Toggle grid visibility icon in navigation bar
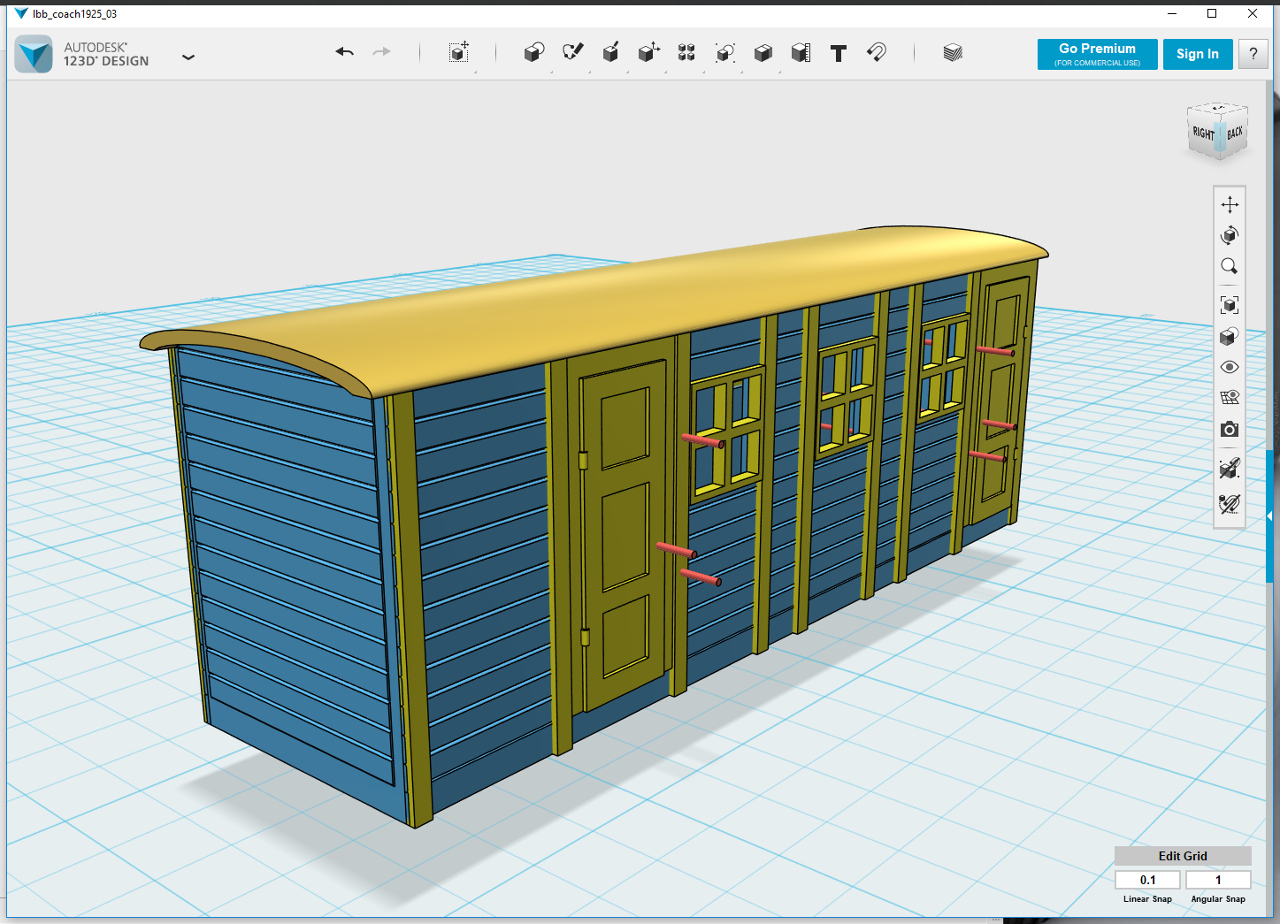Image resolution: width=1280 pixels, height=924 pixels. coord(1229,398)
